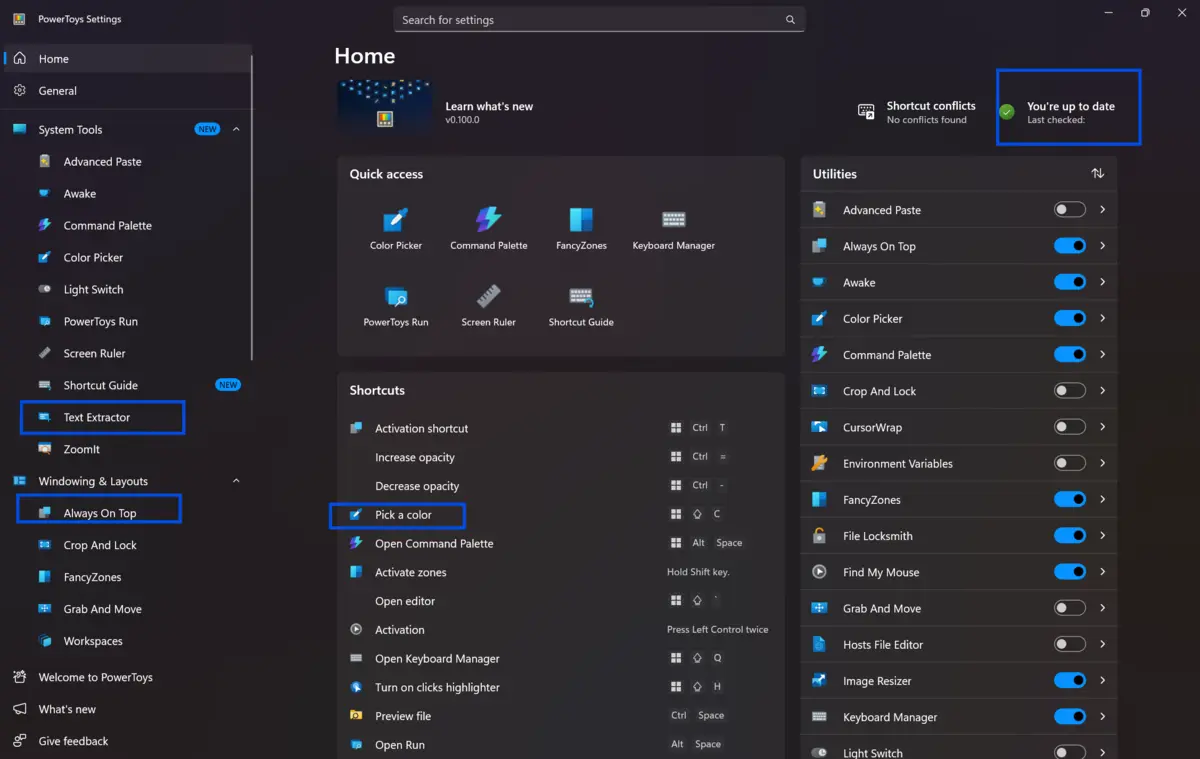Screen dimensions: 1200x759
Task: Collapse the Windowing & Layouts section
Action: [x=236, y=481]
